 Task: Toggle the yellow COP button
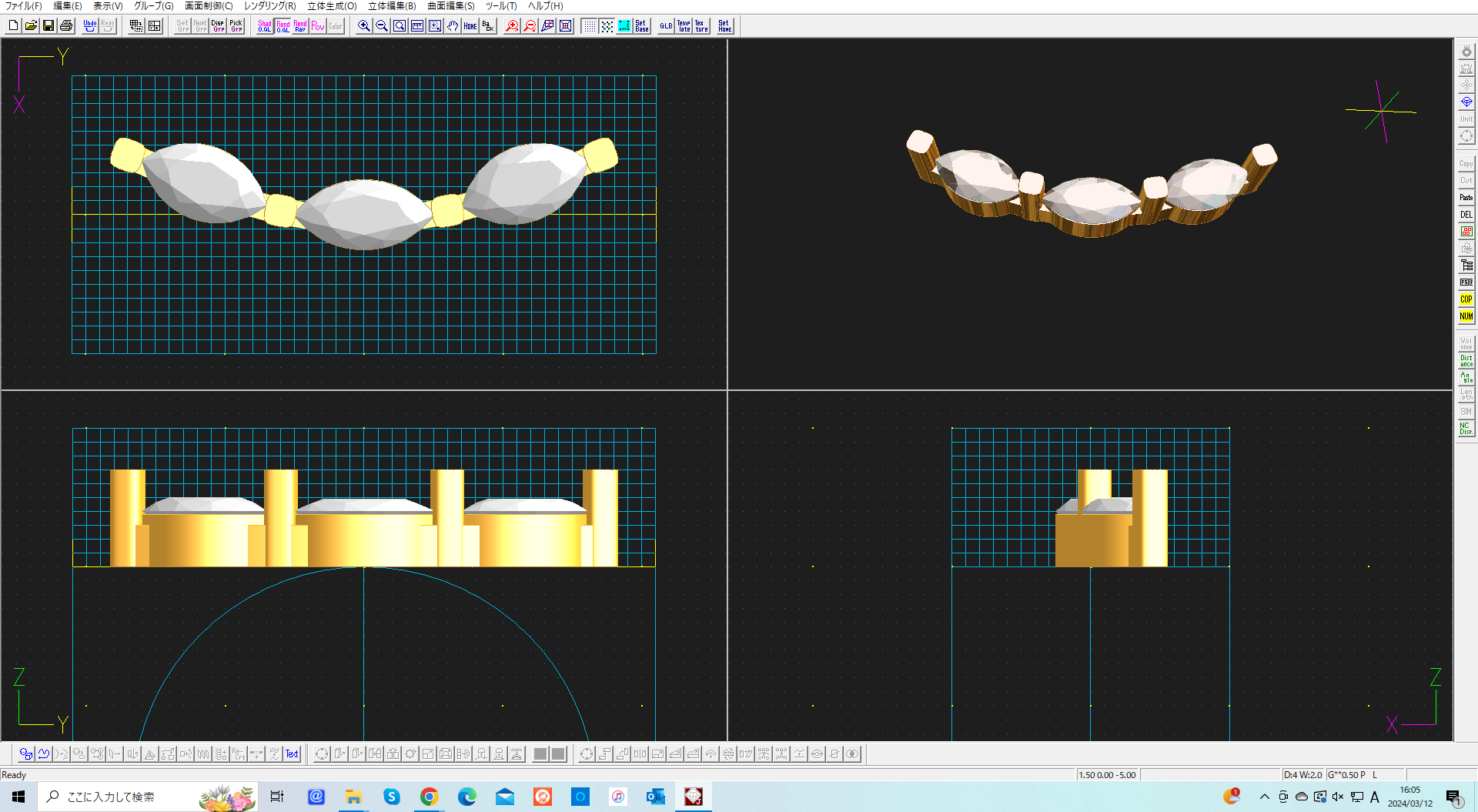click(x=1466, y=299)
